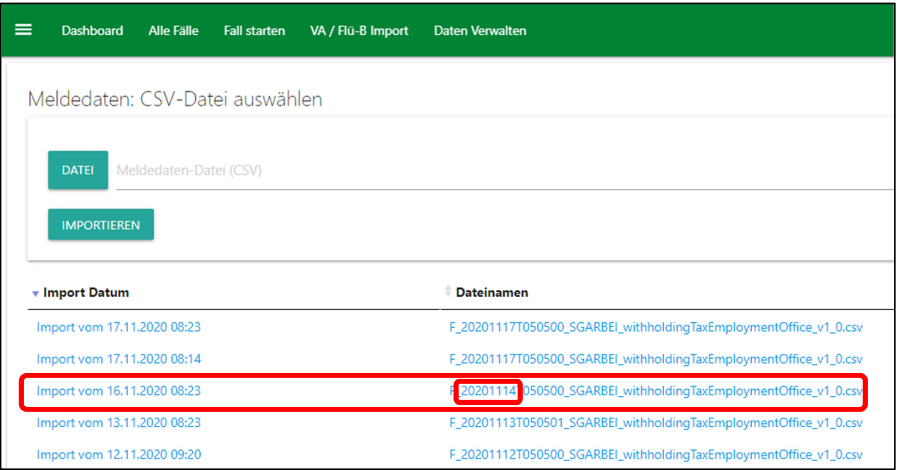Navigate to Daten Verwalten
The image size is (900, 470).
click(x=480, y=31)
